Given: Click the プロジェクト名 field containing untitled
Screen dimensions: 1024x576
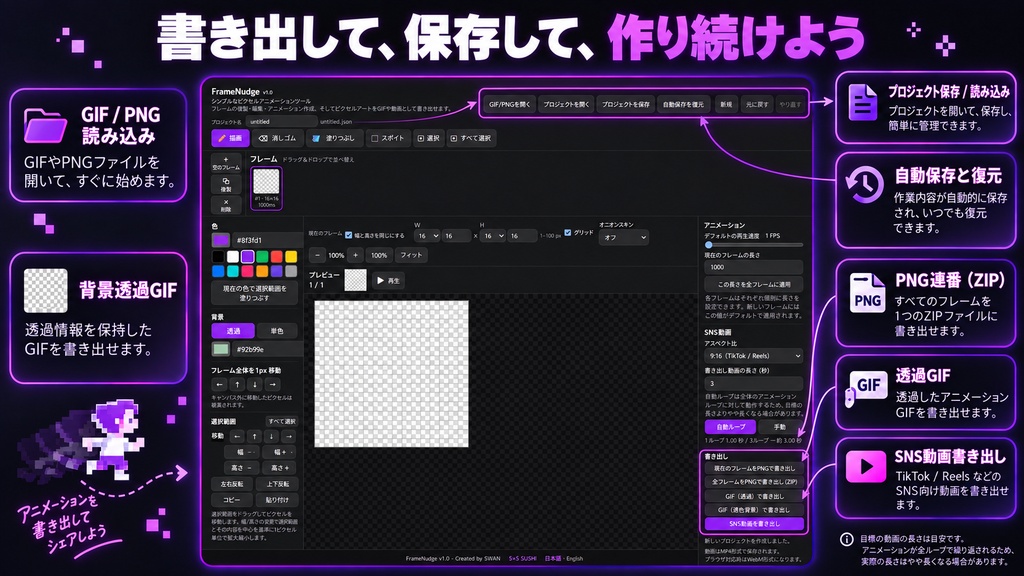Looking at the screenshot, I should [281, 121].
